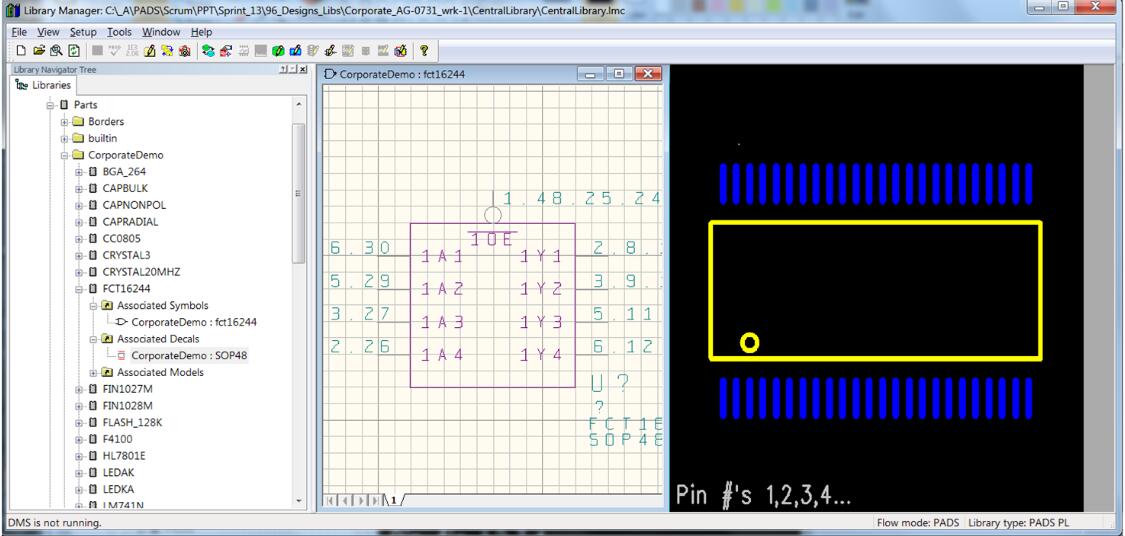
Task: Click last-sheet navigation arrow in symbol window
Action: click(377, 500)
